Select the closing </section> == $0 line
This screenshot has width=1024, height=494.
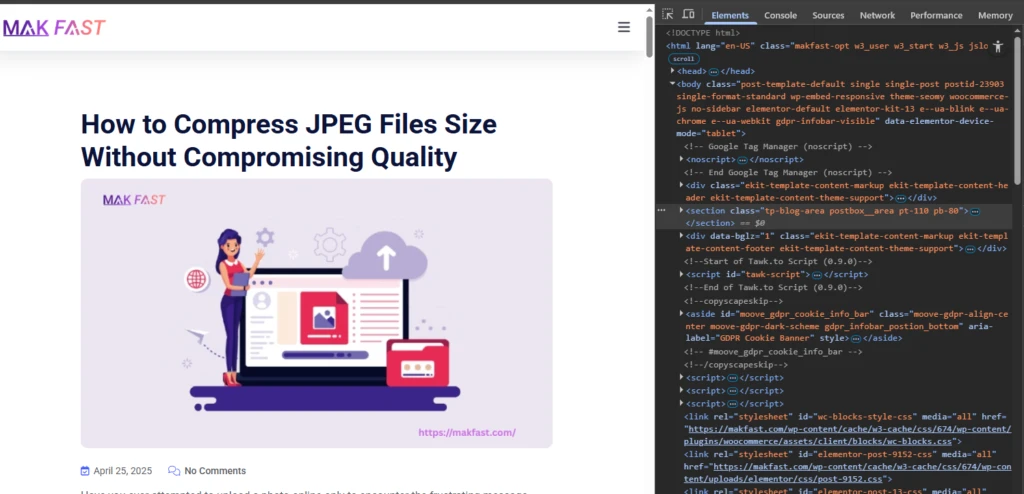pos(725,223)
